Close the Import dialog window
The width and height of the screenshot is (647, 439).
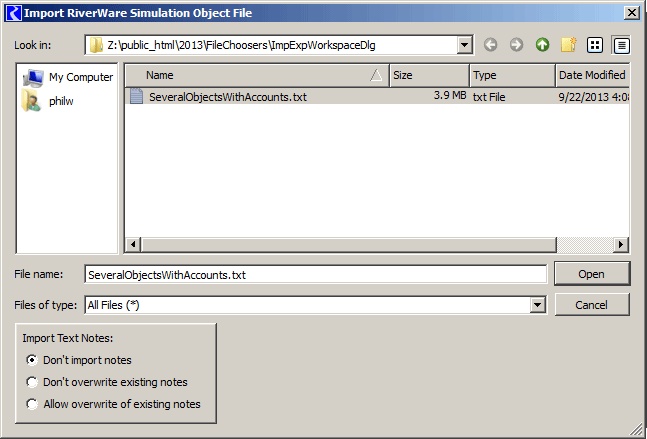[632, 13]
